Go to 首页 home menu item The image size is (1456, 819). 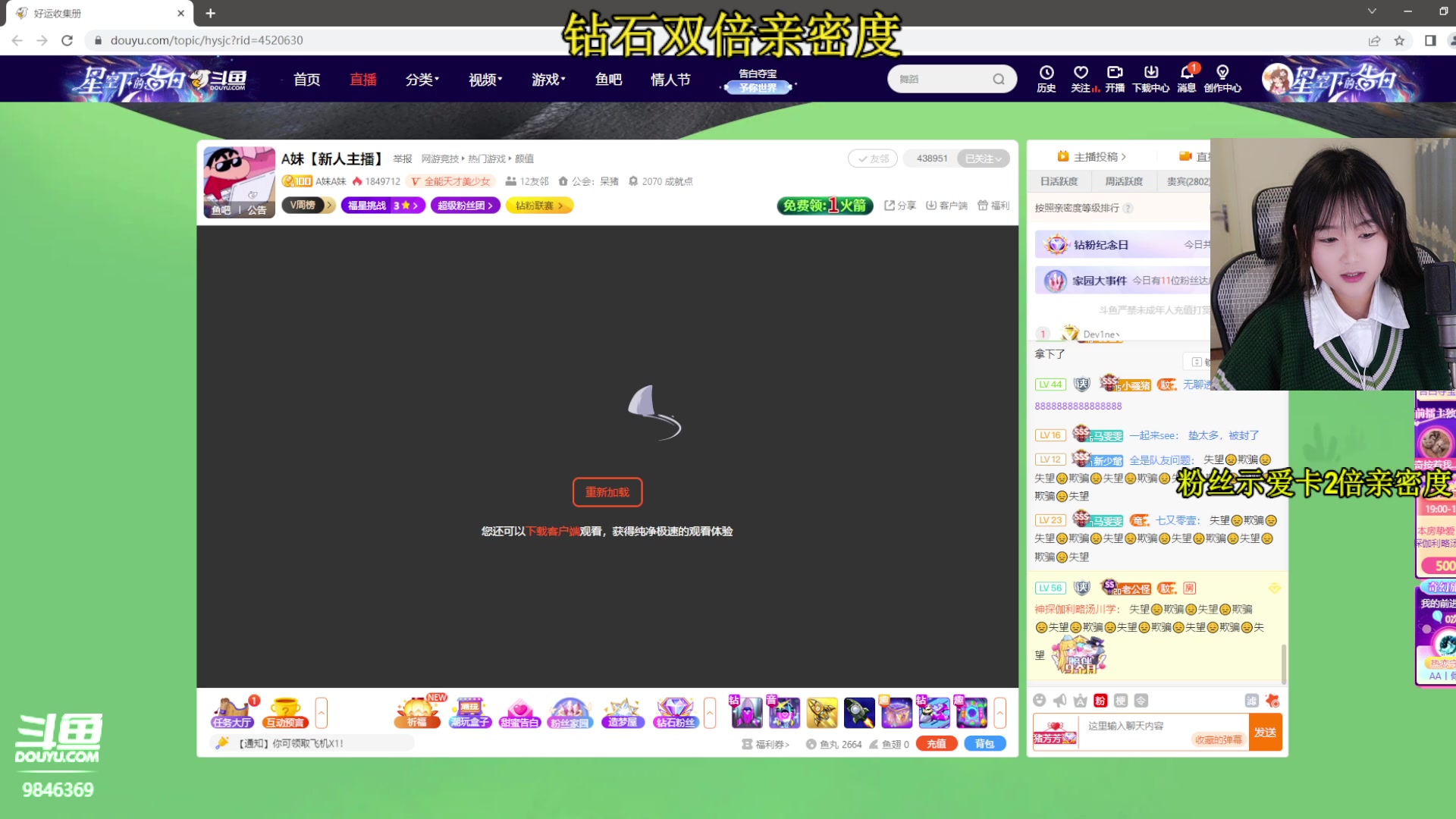[307, 80]
